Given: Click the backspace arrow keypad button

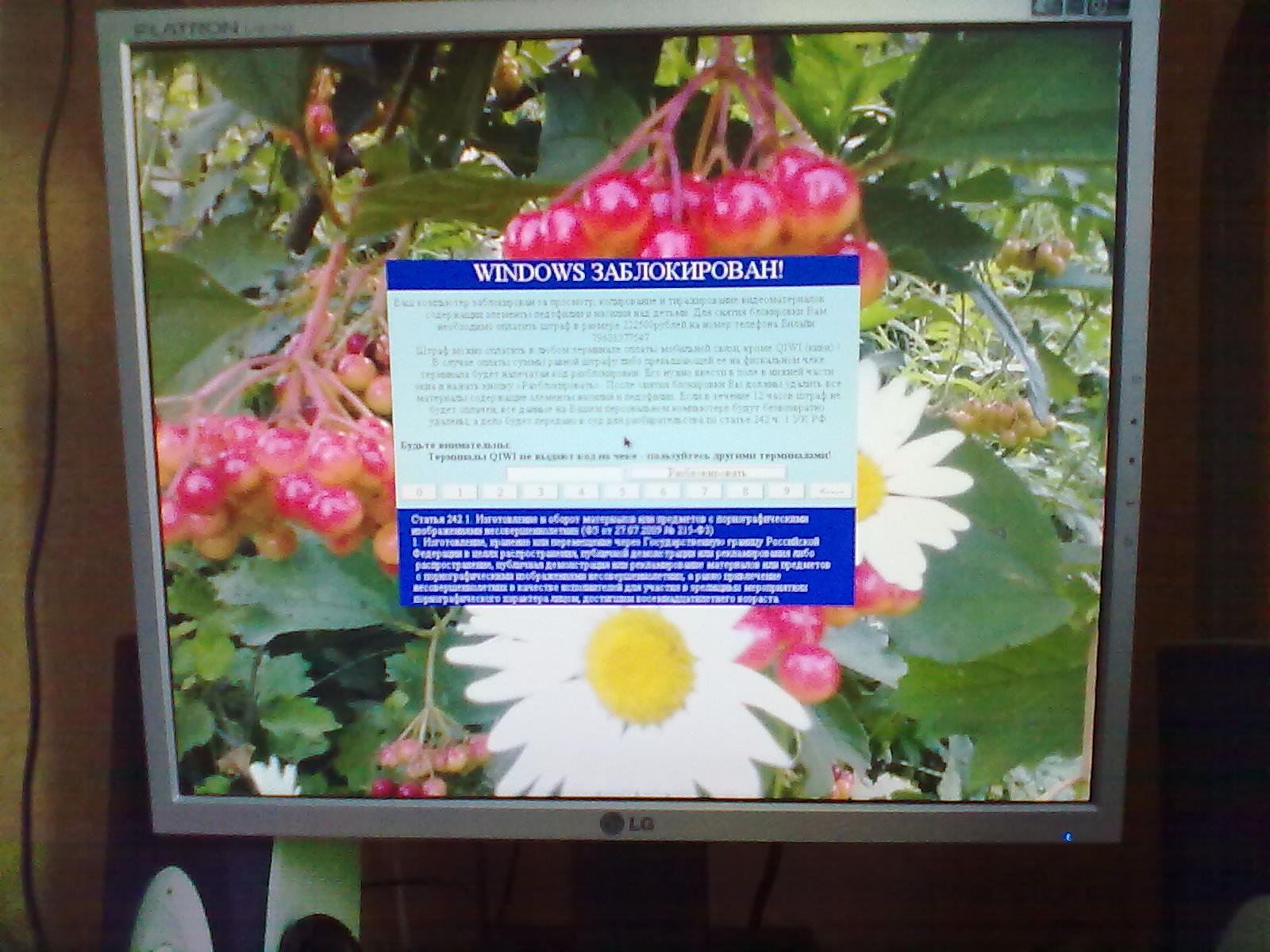Looking at the screenshot, I should pyautogui.click(x=831, y=492).
